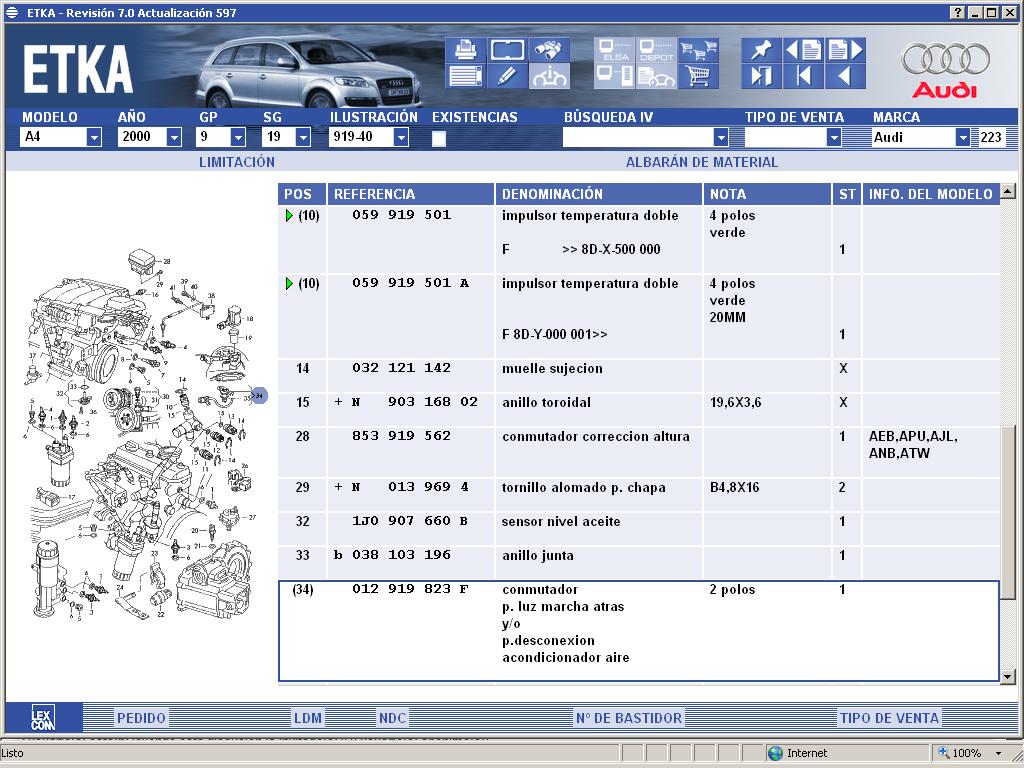Open the ALBARÁN DE MATERIAL tab
This screenshot has height=768, width=1024.
tap(701, 162)
